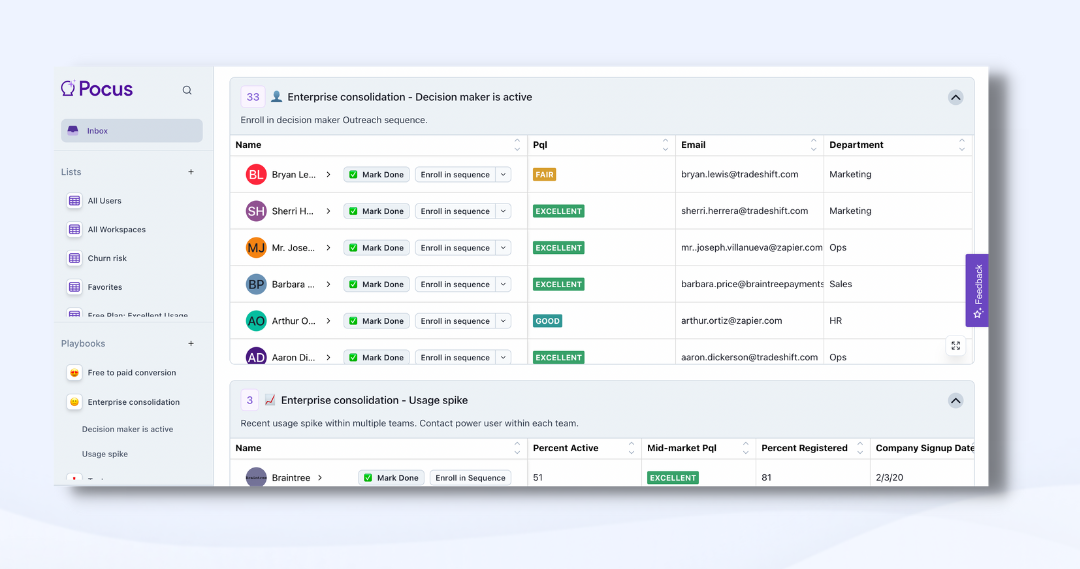Enroll Sherri in sequence

point(455,211)
